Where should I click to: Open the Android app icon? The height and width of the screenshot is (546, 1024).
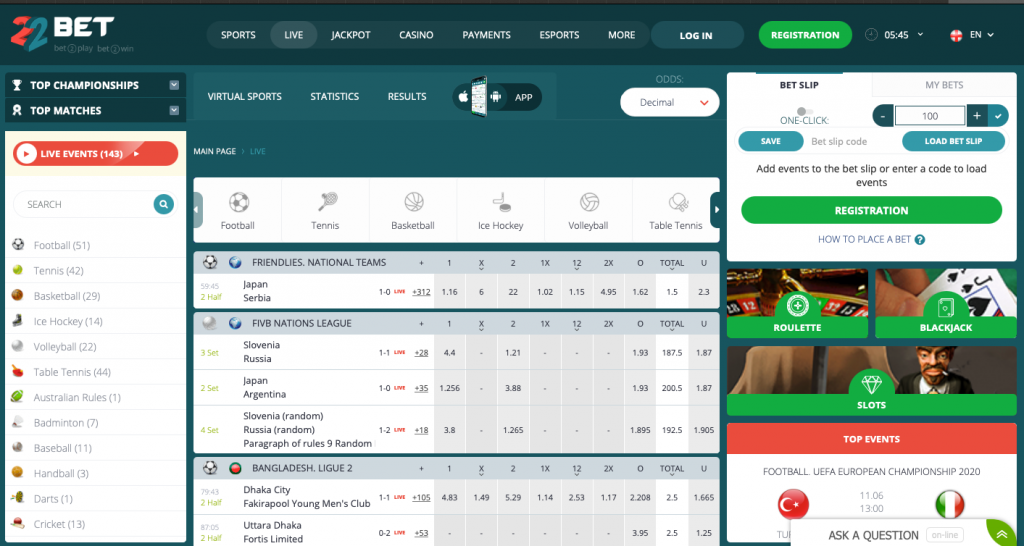click(x=496, y=97)
